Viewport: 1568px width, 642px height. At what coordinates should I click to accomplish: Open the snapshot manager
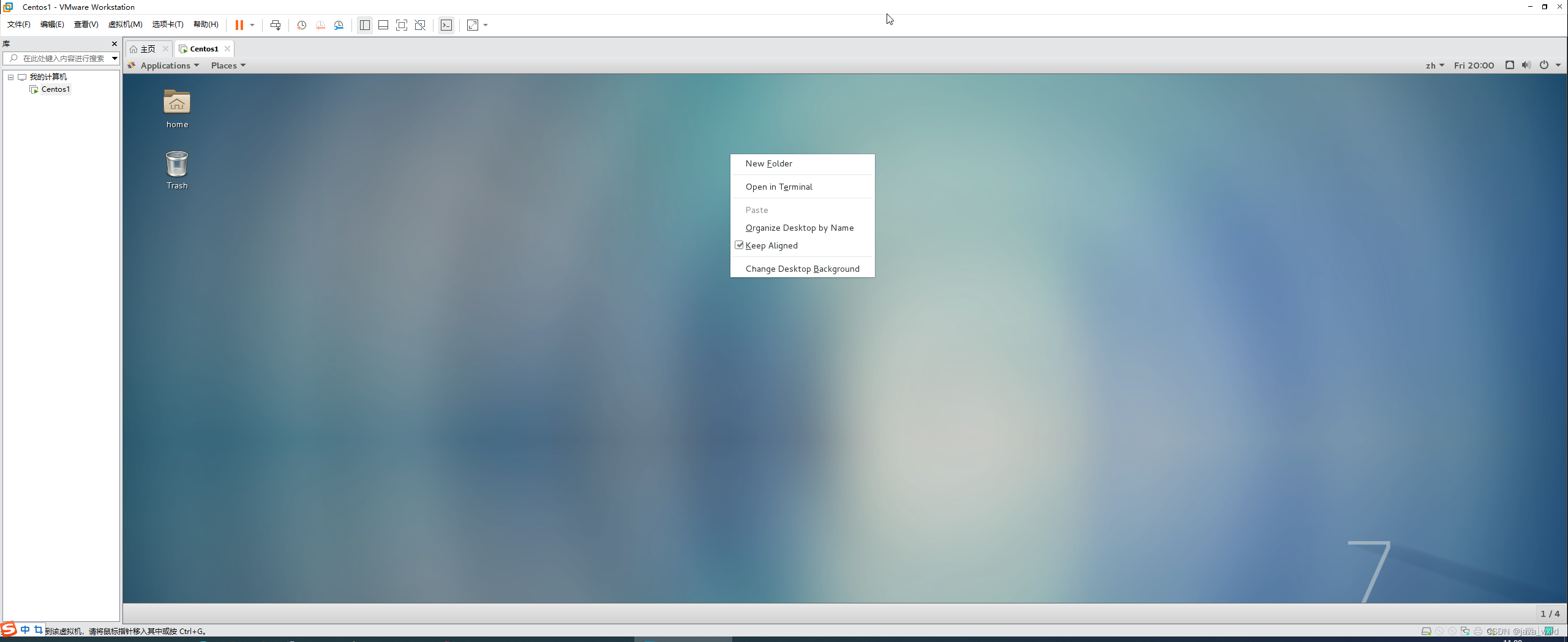click(x=339, y=25)
